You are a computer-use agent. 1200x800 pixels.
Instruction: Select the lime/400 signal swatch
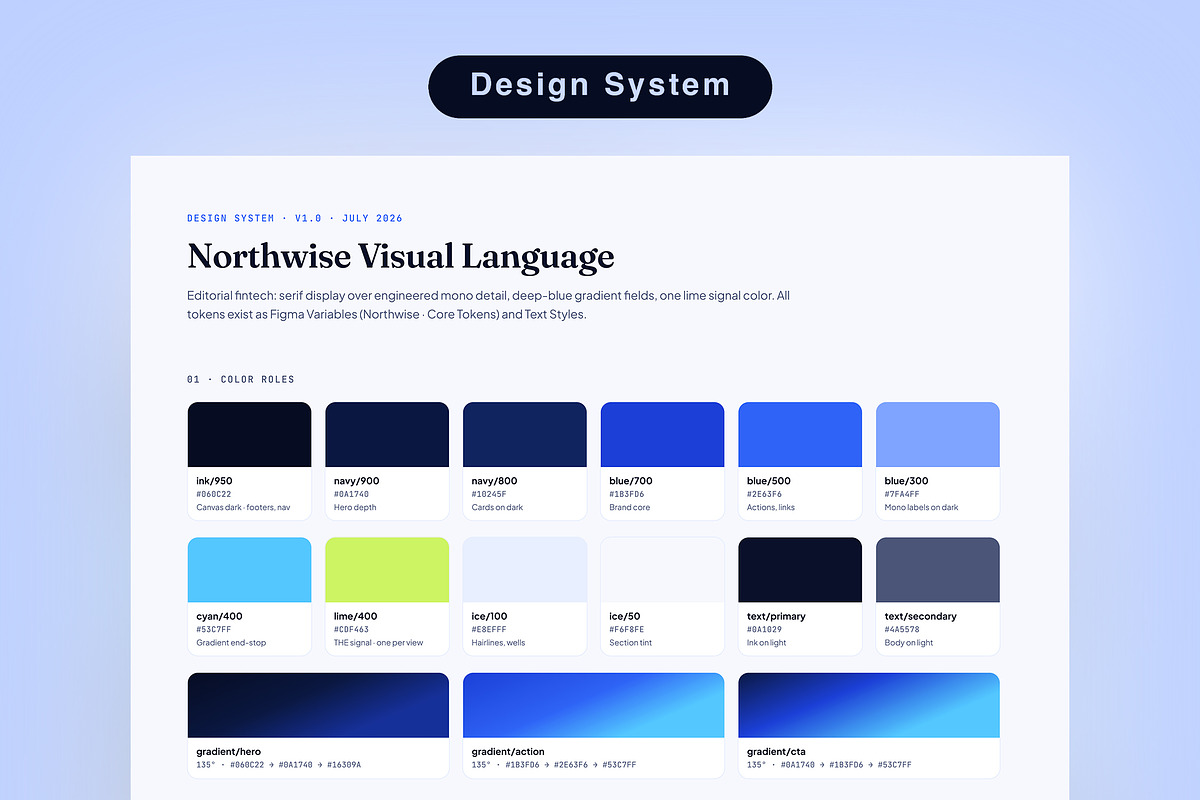[387, 596]
